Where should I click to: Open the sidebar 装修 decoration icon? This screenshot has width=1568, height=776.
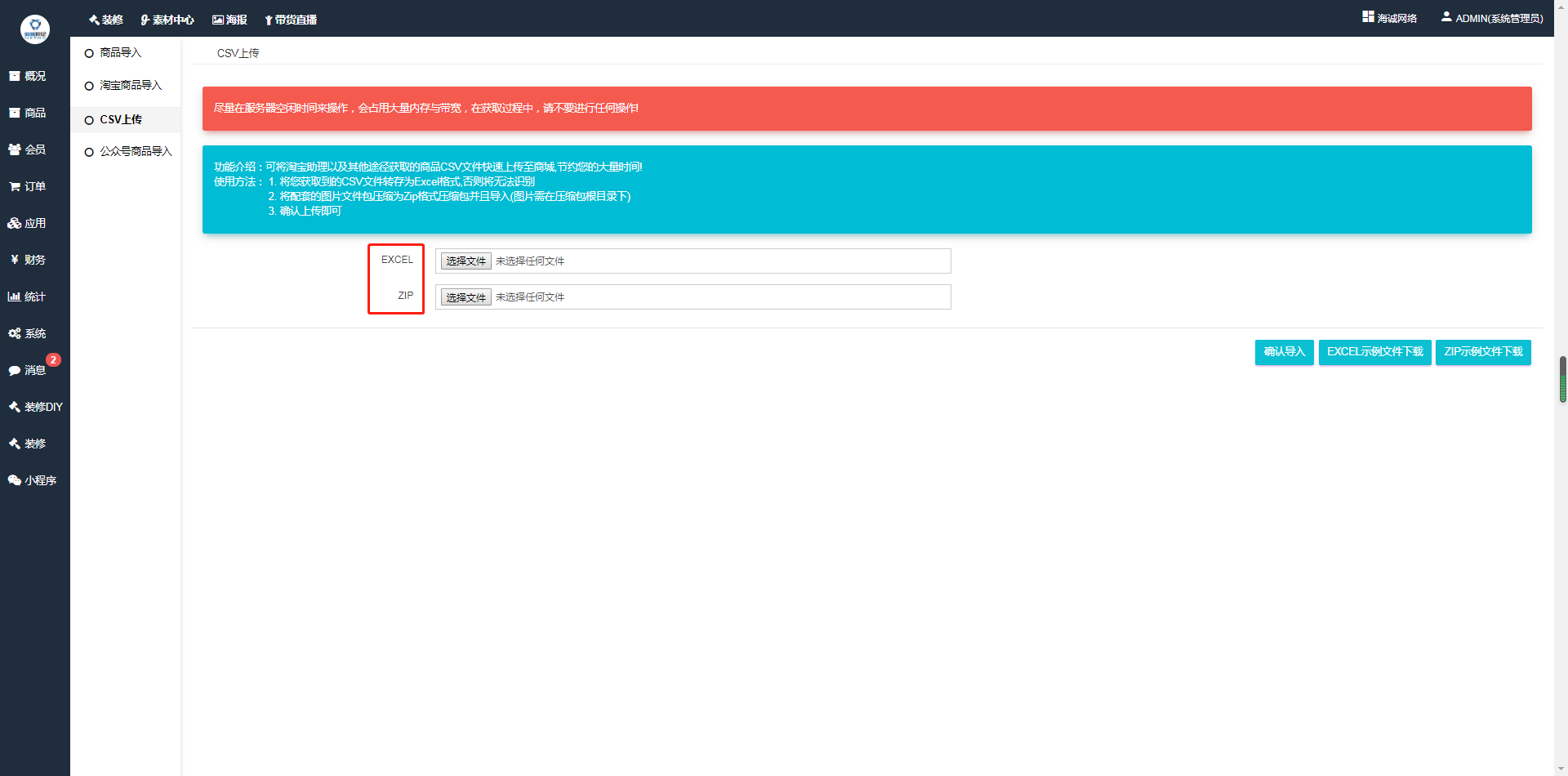click(x=14, y=444)
